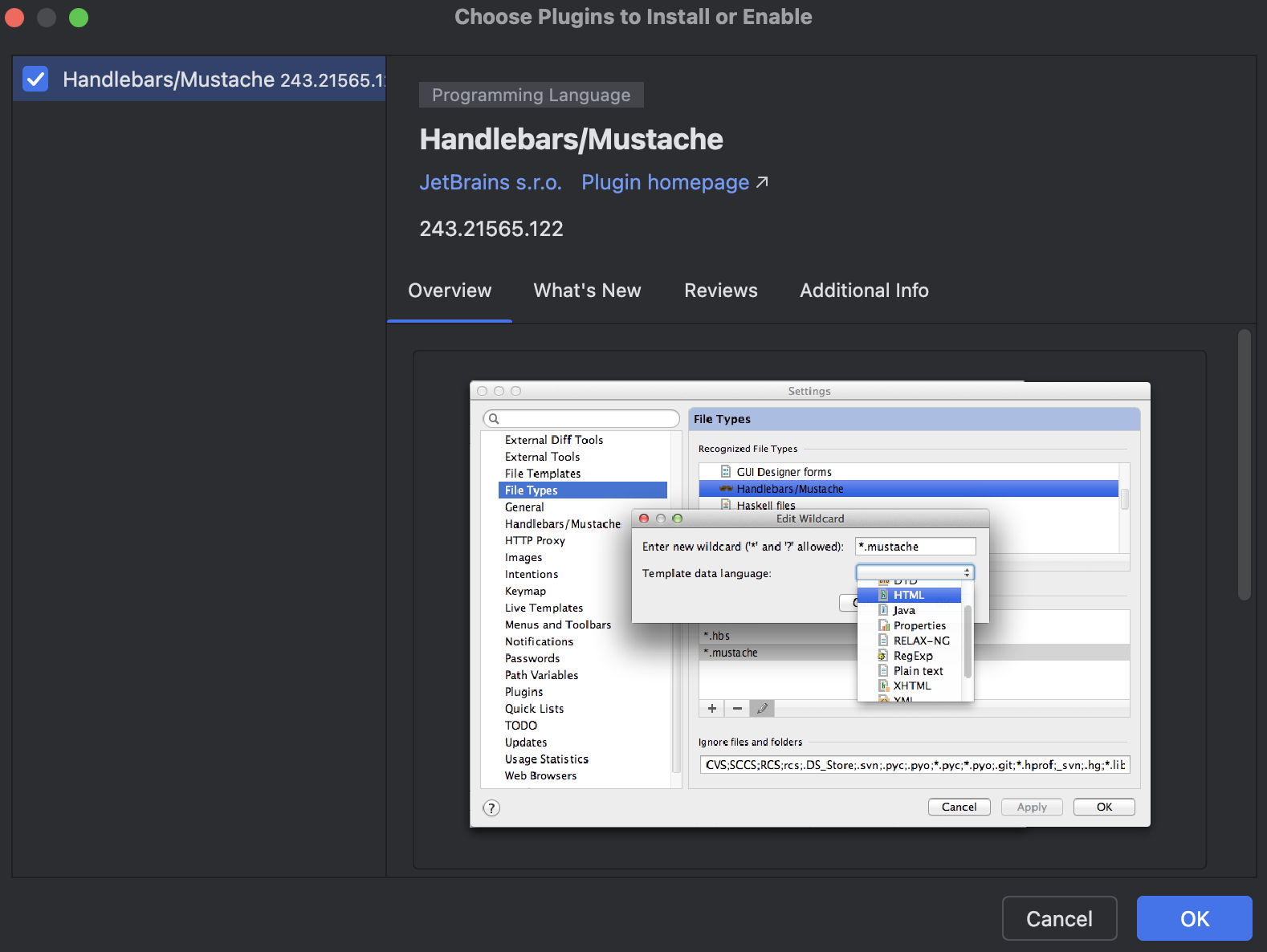Click Web Browsers in screenshot list
The height and width of the screenshot is (952, 1267).
(x=540, y=776)
